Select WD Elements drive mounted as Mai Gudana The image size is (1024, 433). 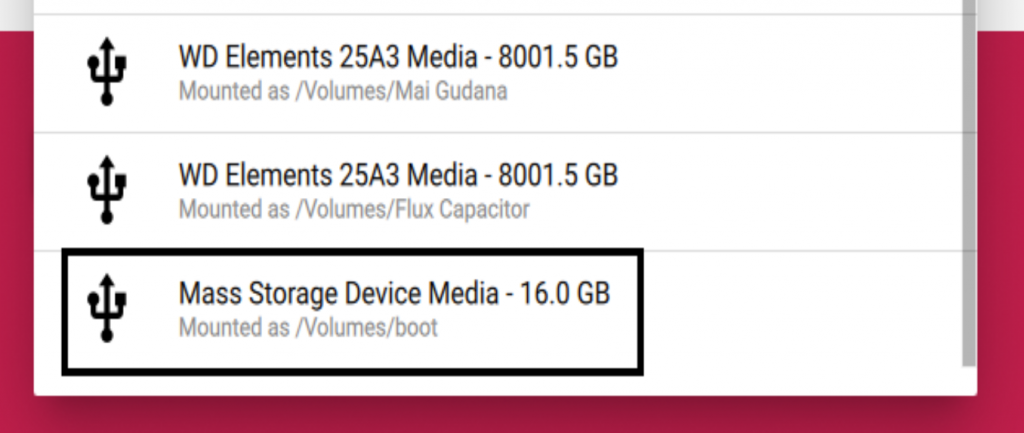(x=498, y=73)
